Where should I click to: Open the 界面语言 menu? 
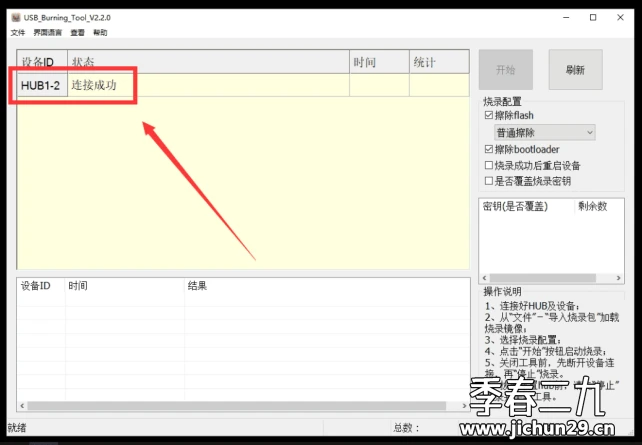pyautogui.click(x=47, y=32)
